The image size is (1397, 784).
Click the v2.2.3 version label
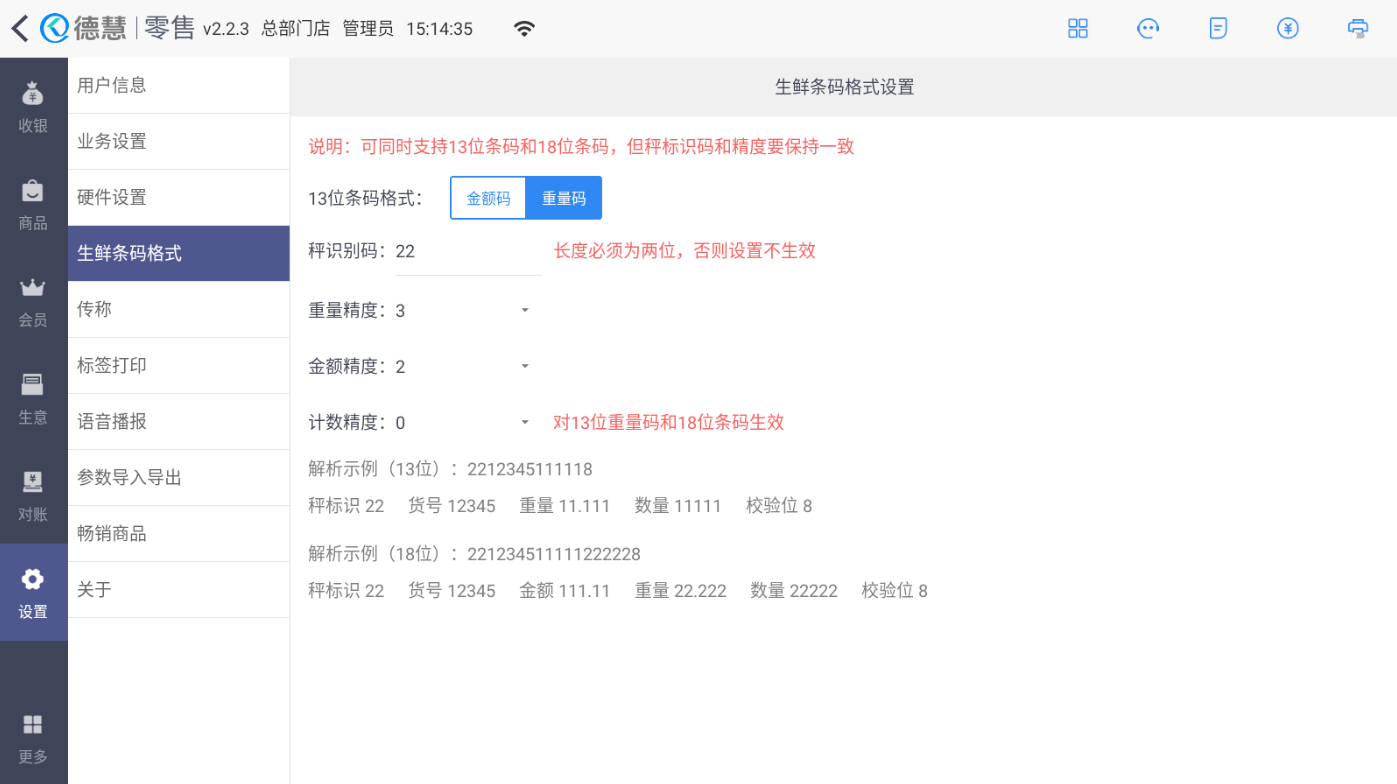pyautogui.click(x=226, y=29)
